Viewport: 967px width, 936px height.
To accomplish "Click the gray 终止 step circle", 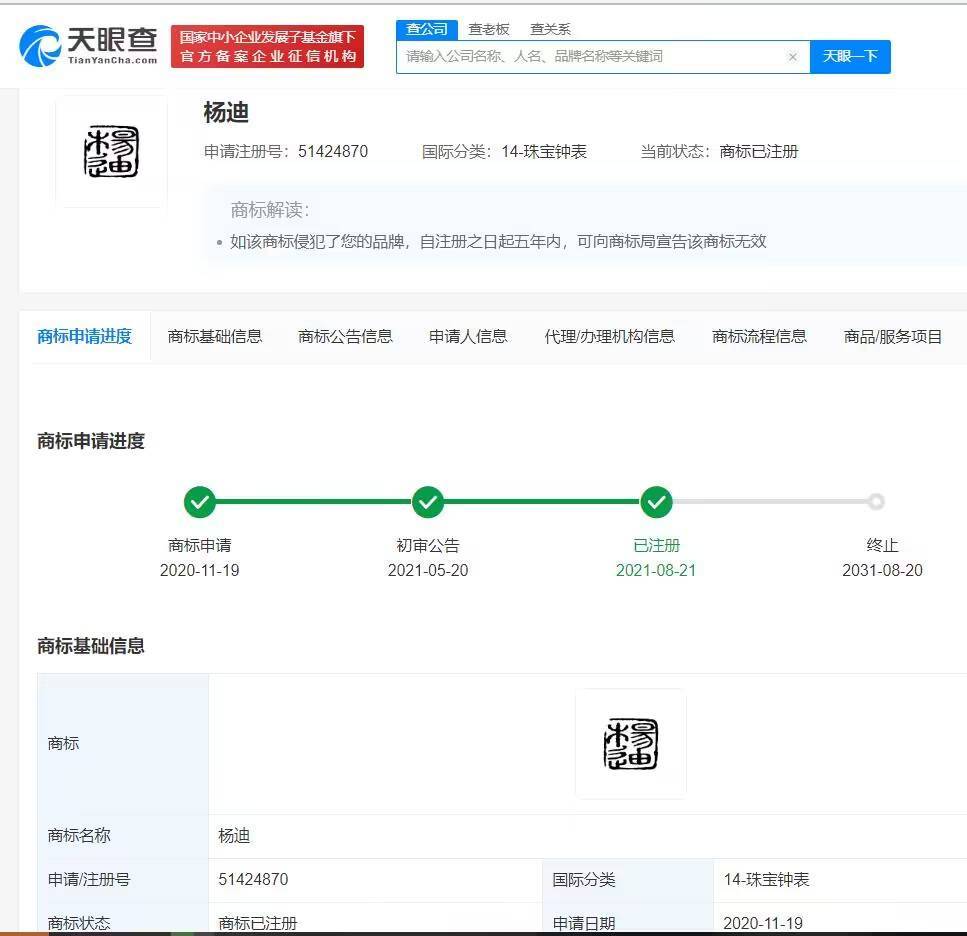I will point(876,502).
